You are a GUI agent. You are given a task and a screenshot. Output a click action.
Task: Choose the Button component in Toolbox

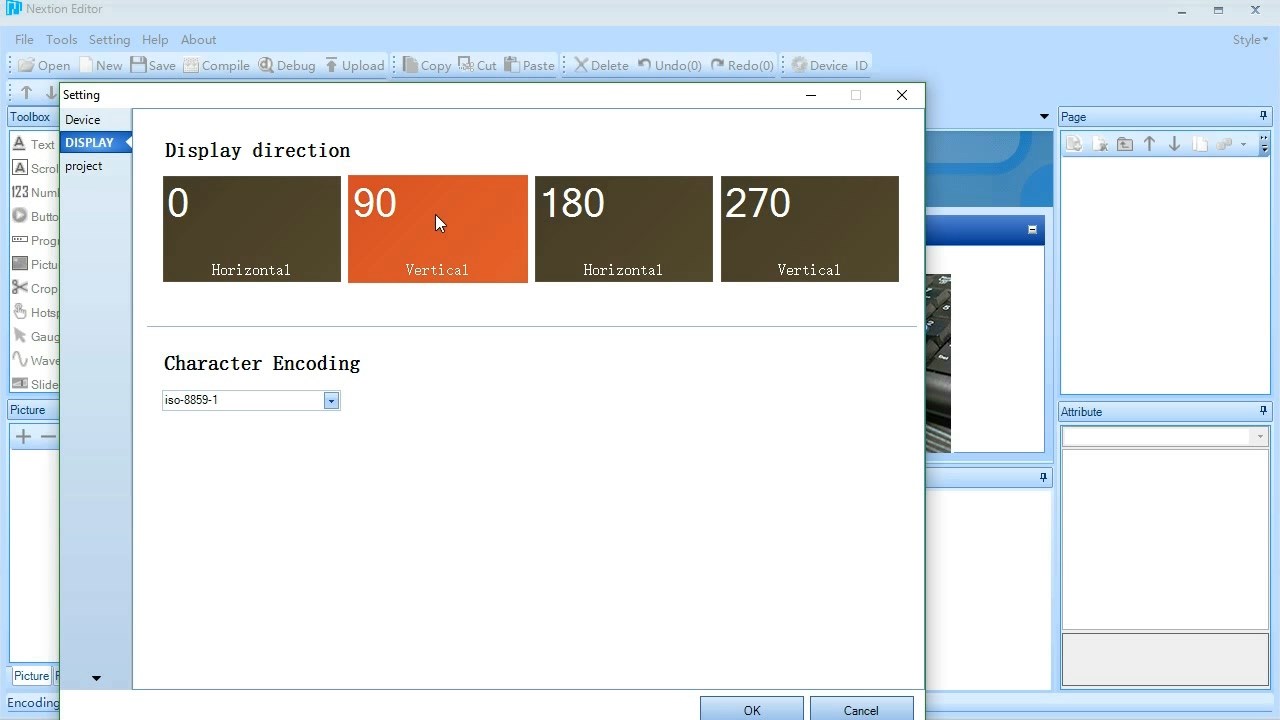[33, 216]
